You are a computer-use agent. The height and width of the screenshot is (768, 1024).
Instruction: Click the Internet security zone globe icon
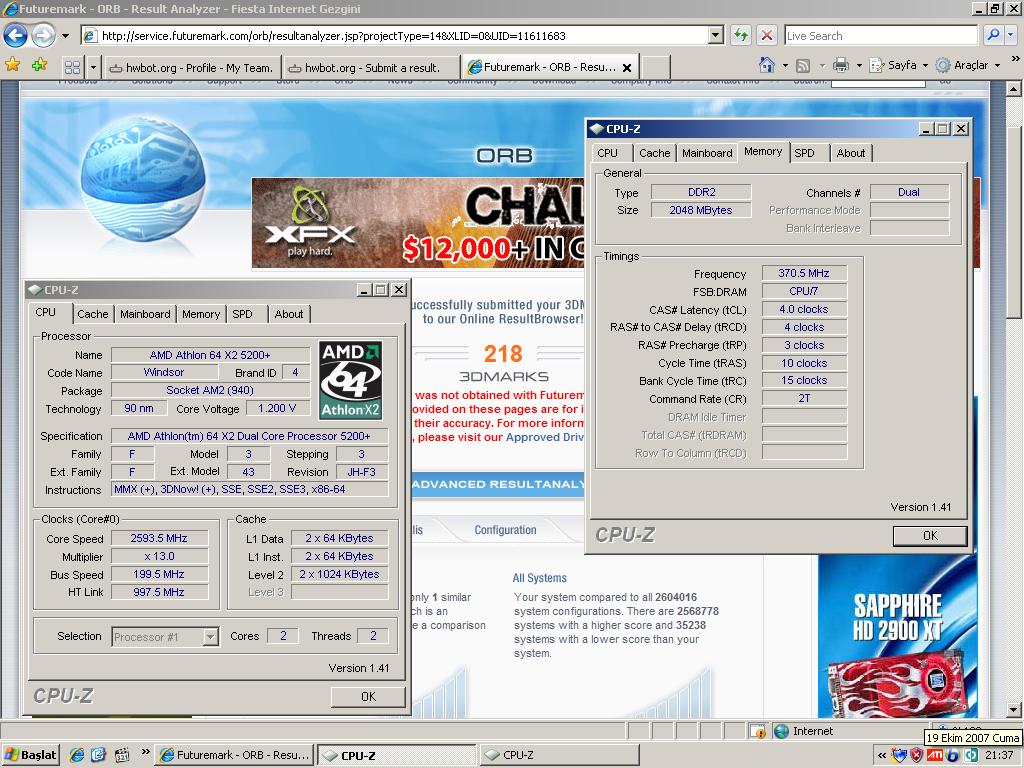781,731
